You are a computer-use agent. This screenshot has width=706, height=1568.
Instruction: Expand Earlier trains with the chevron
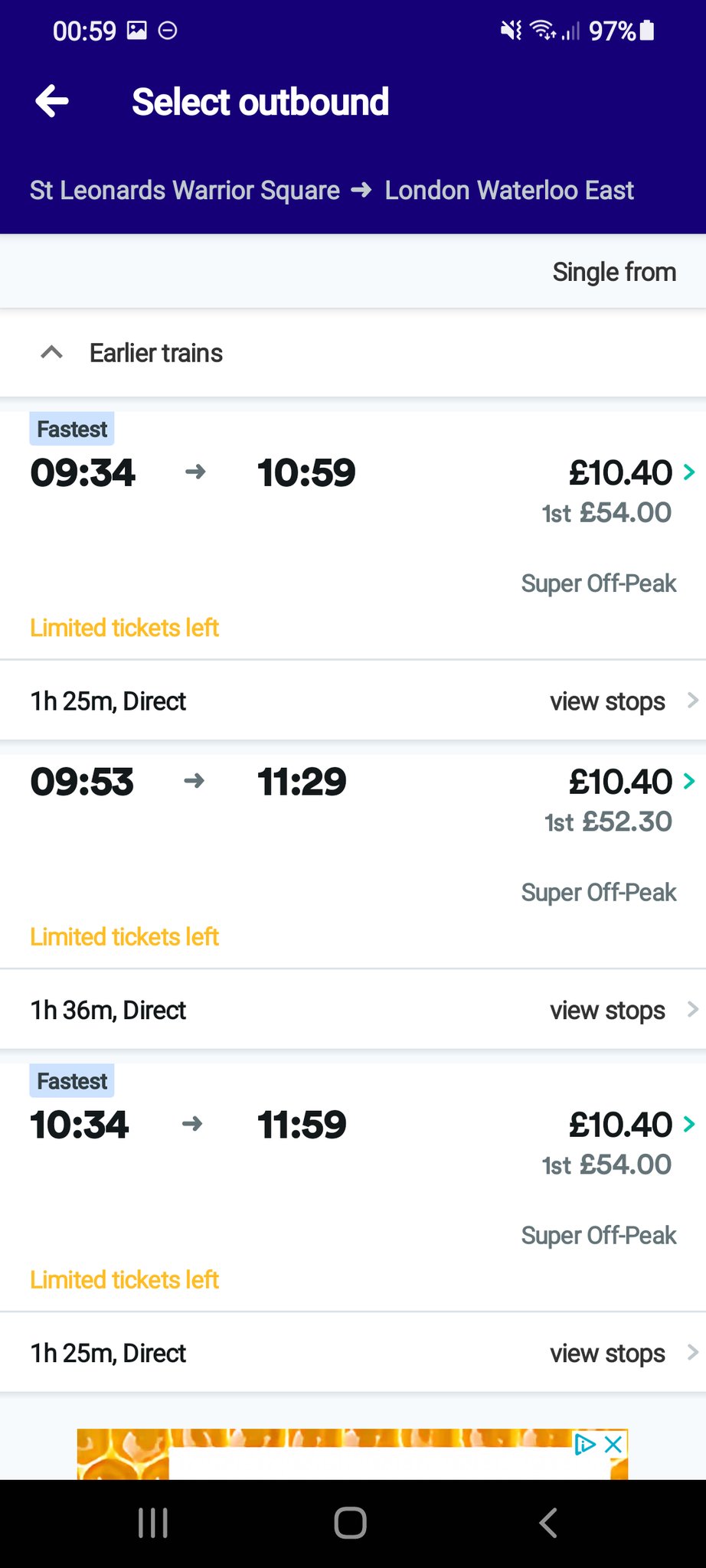51,353
